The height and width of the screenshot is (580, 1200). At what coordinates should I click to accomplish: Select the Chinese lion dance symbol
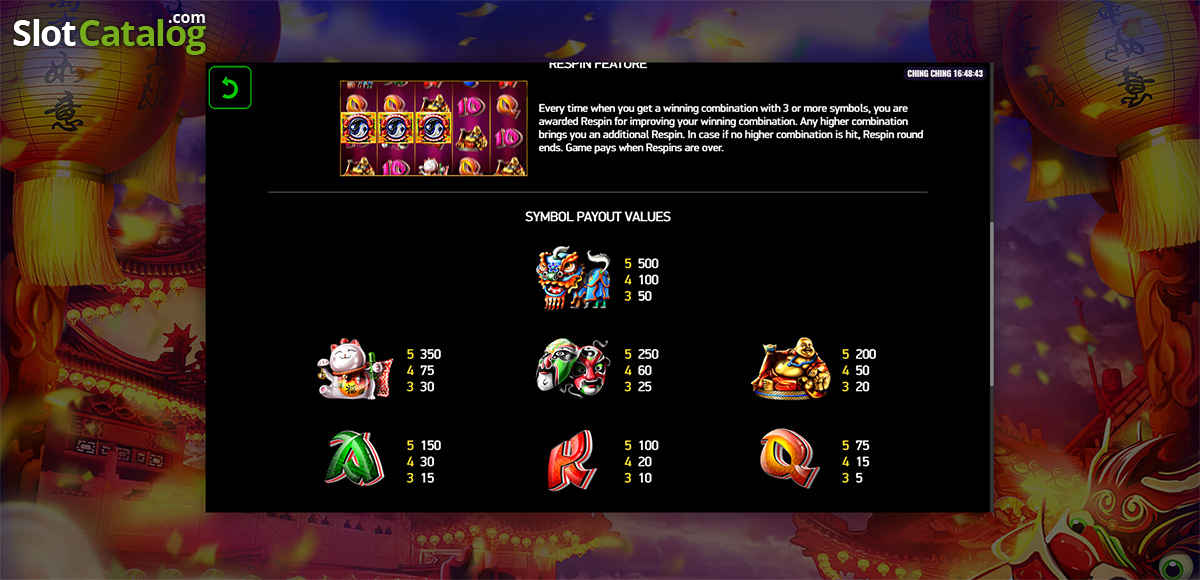[573, 279]
